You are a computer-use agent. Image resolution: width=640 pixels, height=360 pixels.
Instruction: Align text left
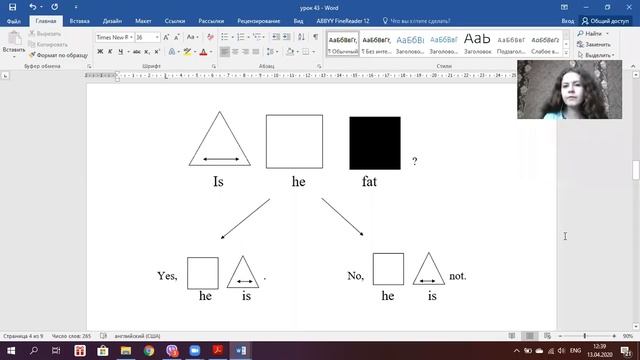pyautogui.click(x=224, y=51)
